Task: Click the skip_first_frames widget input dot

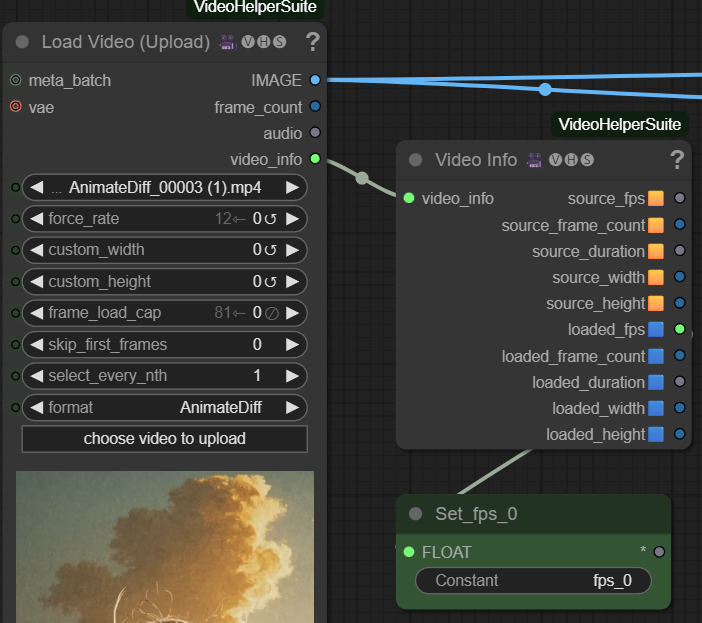Action: click(16, 344)
